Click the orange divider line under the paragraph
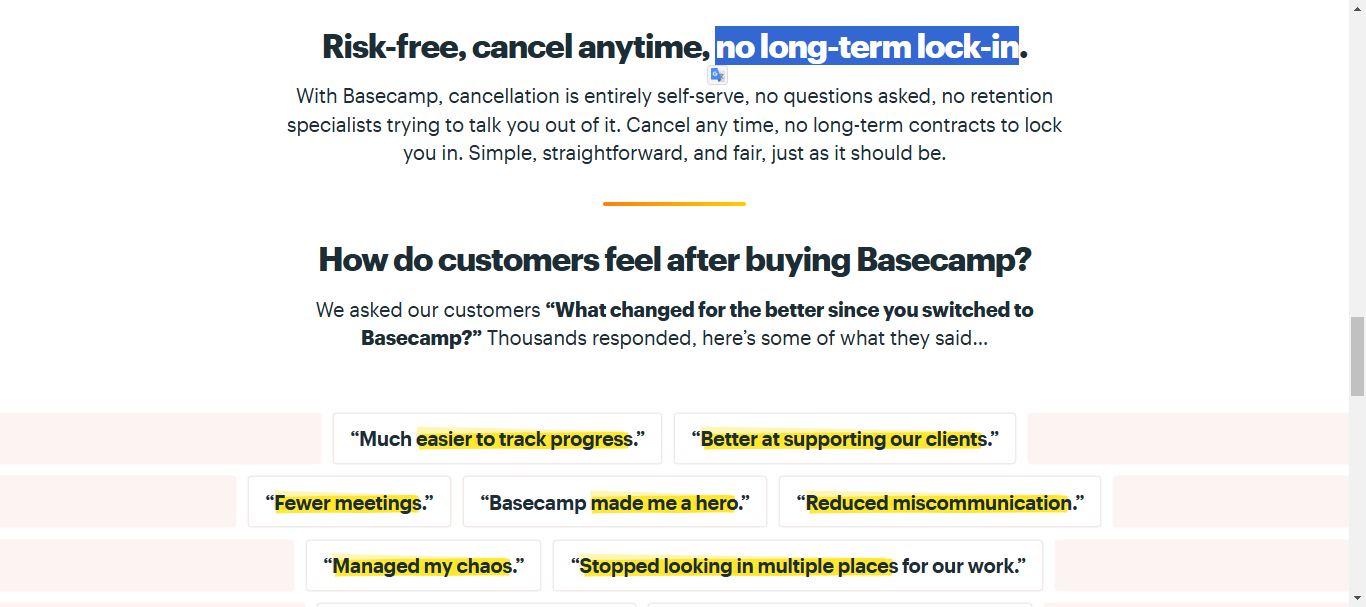Viewport: 1366px width, 607px height. (674, 204)
